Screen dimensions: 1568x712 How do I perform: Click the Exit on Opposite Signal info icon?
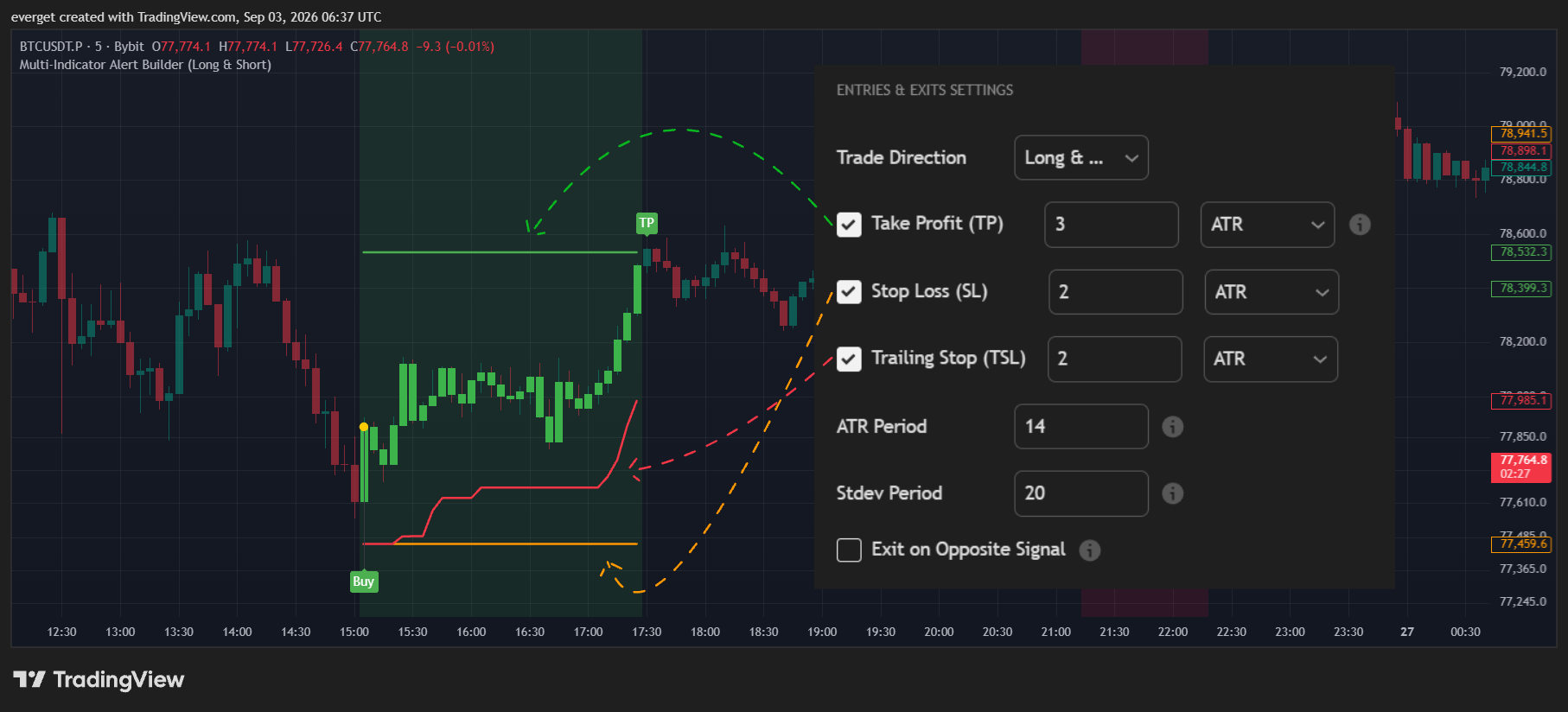click(x=1090, y=550)
